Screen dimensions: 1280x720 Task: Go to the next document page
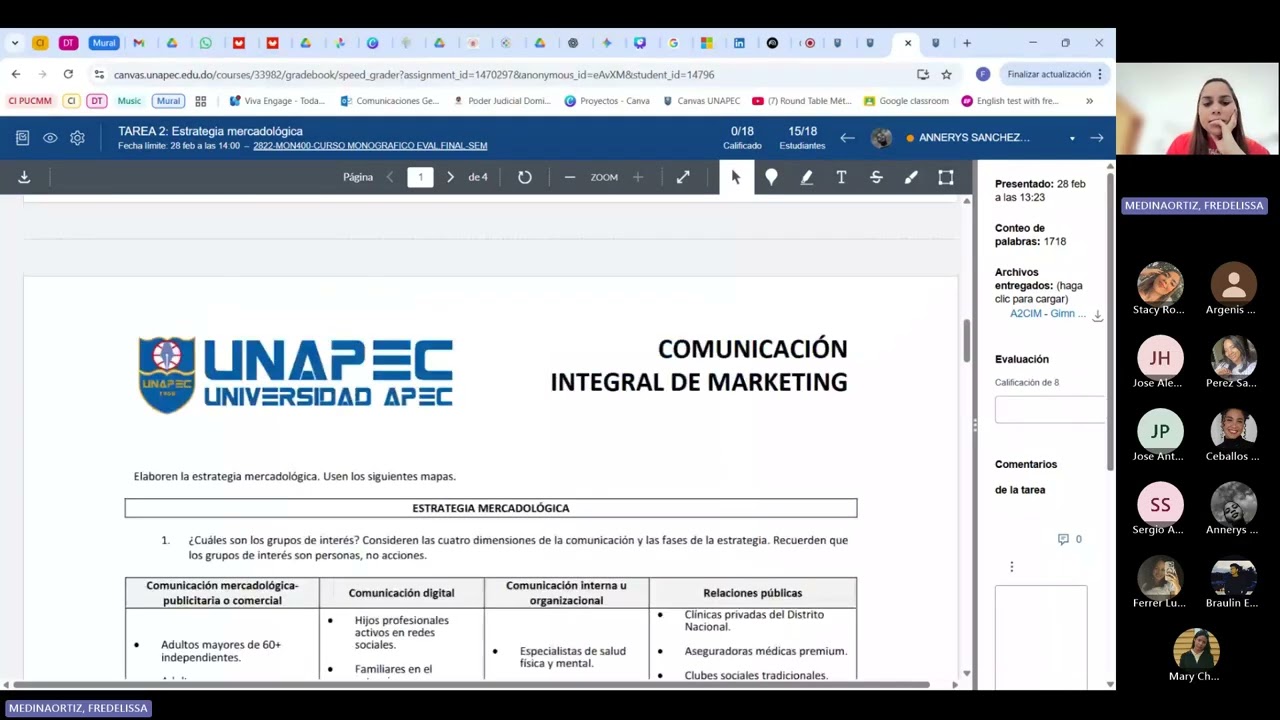pos(450,177)
